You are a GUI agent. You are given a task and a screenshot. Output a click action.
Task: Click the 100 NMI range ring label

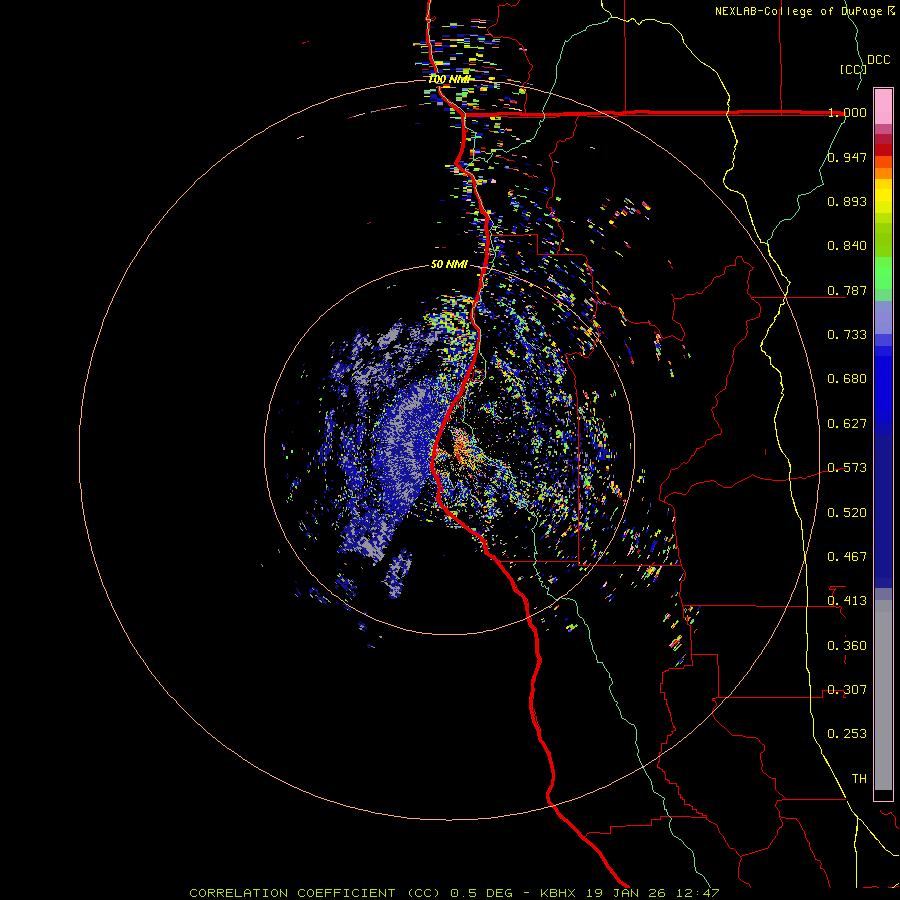click(449, 79)
